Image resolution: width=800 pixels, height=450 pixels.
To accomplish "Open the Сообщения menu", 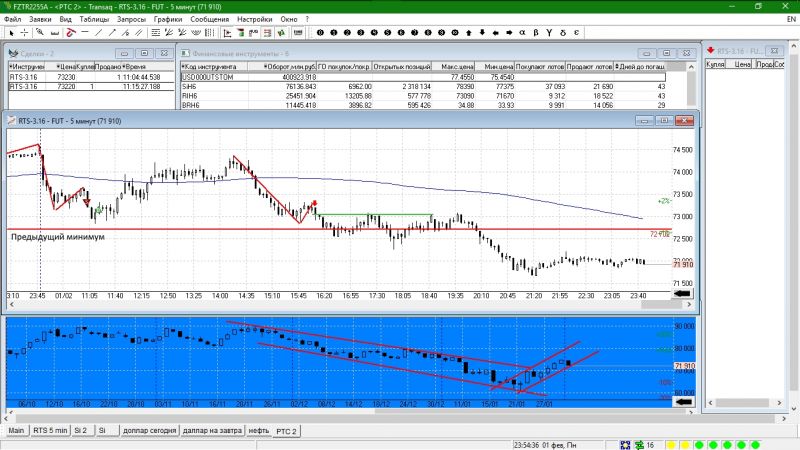I will [x=210, y=19].
